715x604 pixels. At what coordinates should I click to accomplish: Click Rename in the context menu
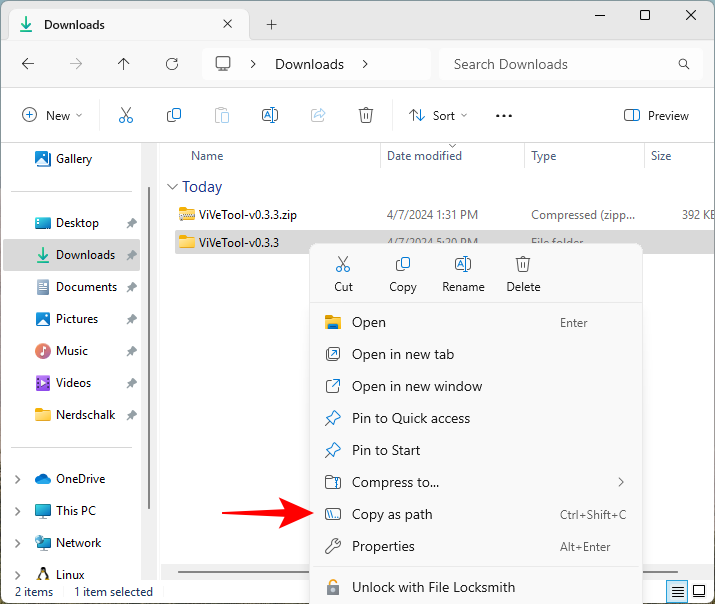tap(463, 274)
